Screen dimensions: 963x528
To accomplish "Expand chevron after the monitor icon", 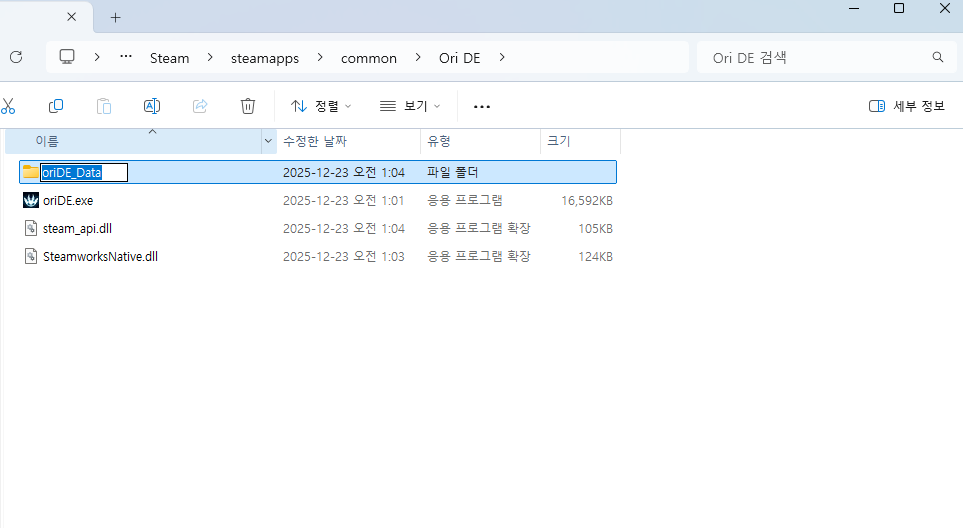I will [97, 57].
